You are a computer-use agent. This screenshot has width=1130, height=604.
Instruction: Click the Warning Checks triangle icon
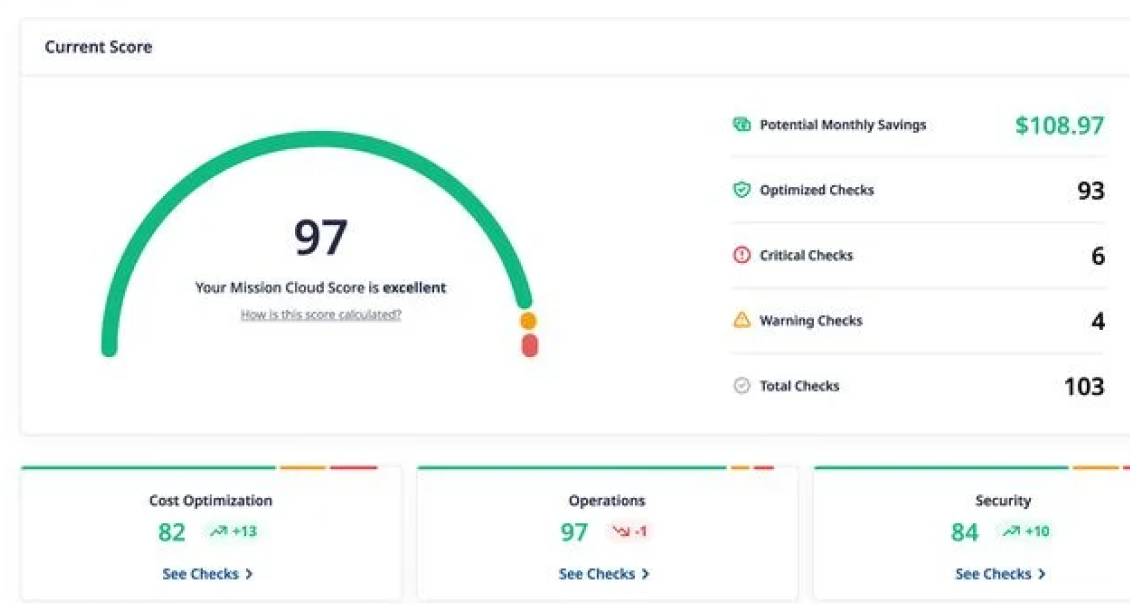(x=742, y=319)
